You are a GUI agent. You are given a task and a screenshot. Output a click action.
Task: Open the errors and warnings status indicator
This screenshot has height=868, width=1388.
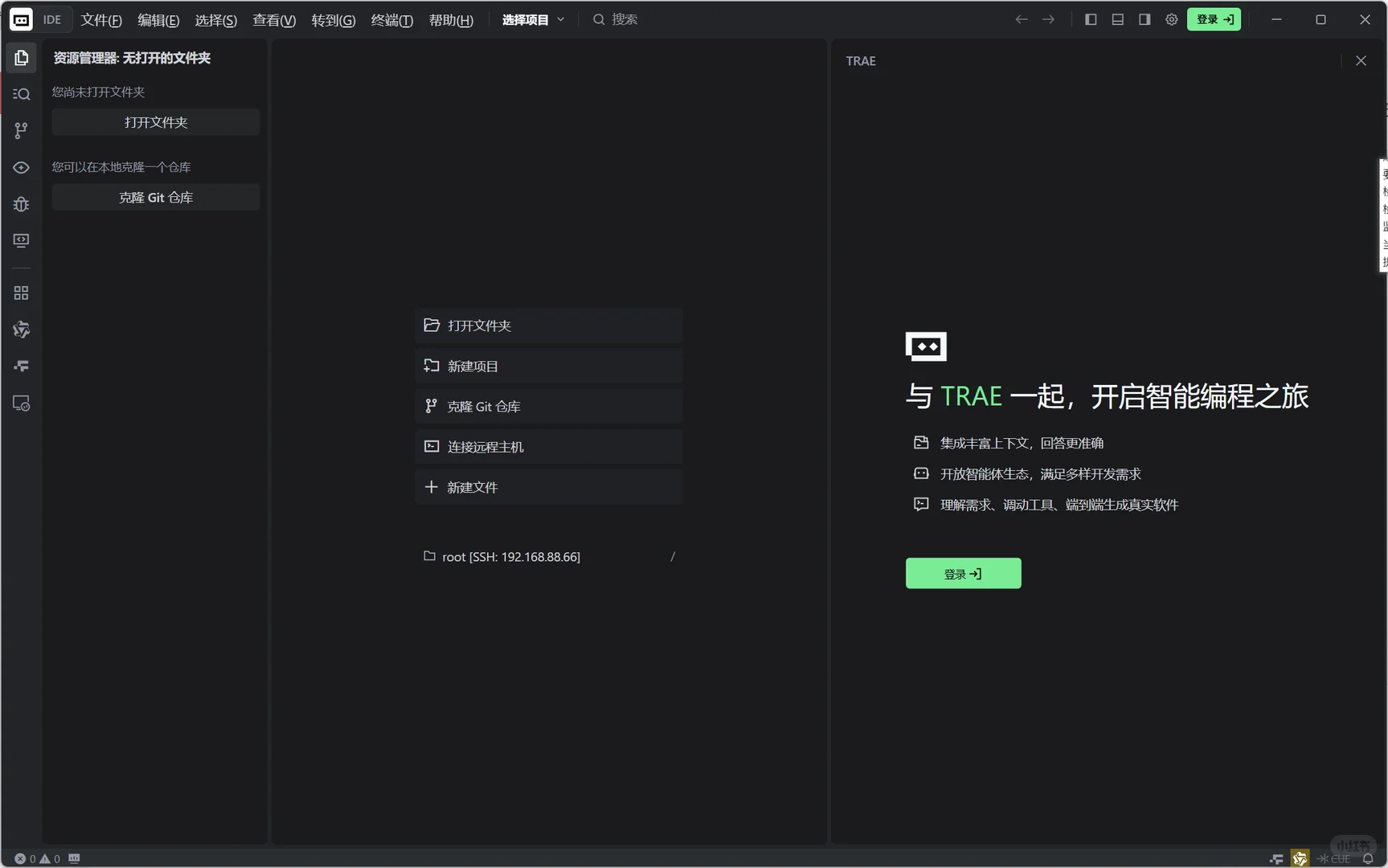coord(37,858)
